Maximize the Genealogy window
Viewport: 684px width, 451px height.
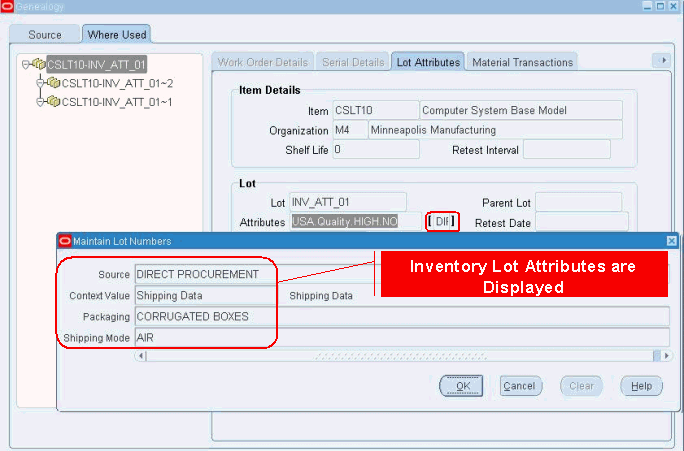[x=660, y=6]
